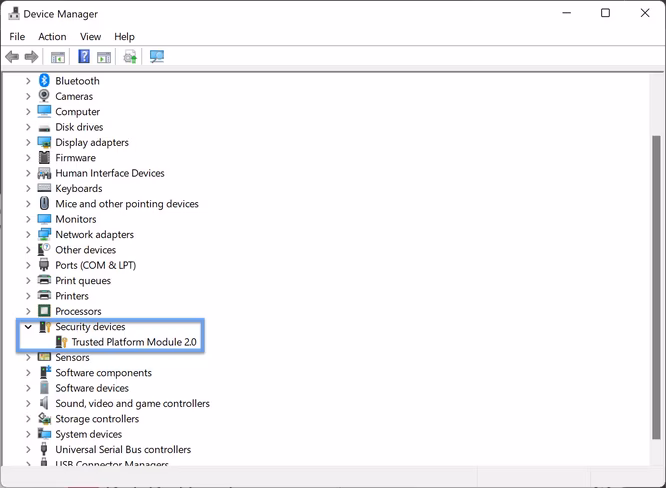Screen dimensions: 666x488
Task: Click the Keyboards icon
Action: pyautogui.click(x=44, y=188)
